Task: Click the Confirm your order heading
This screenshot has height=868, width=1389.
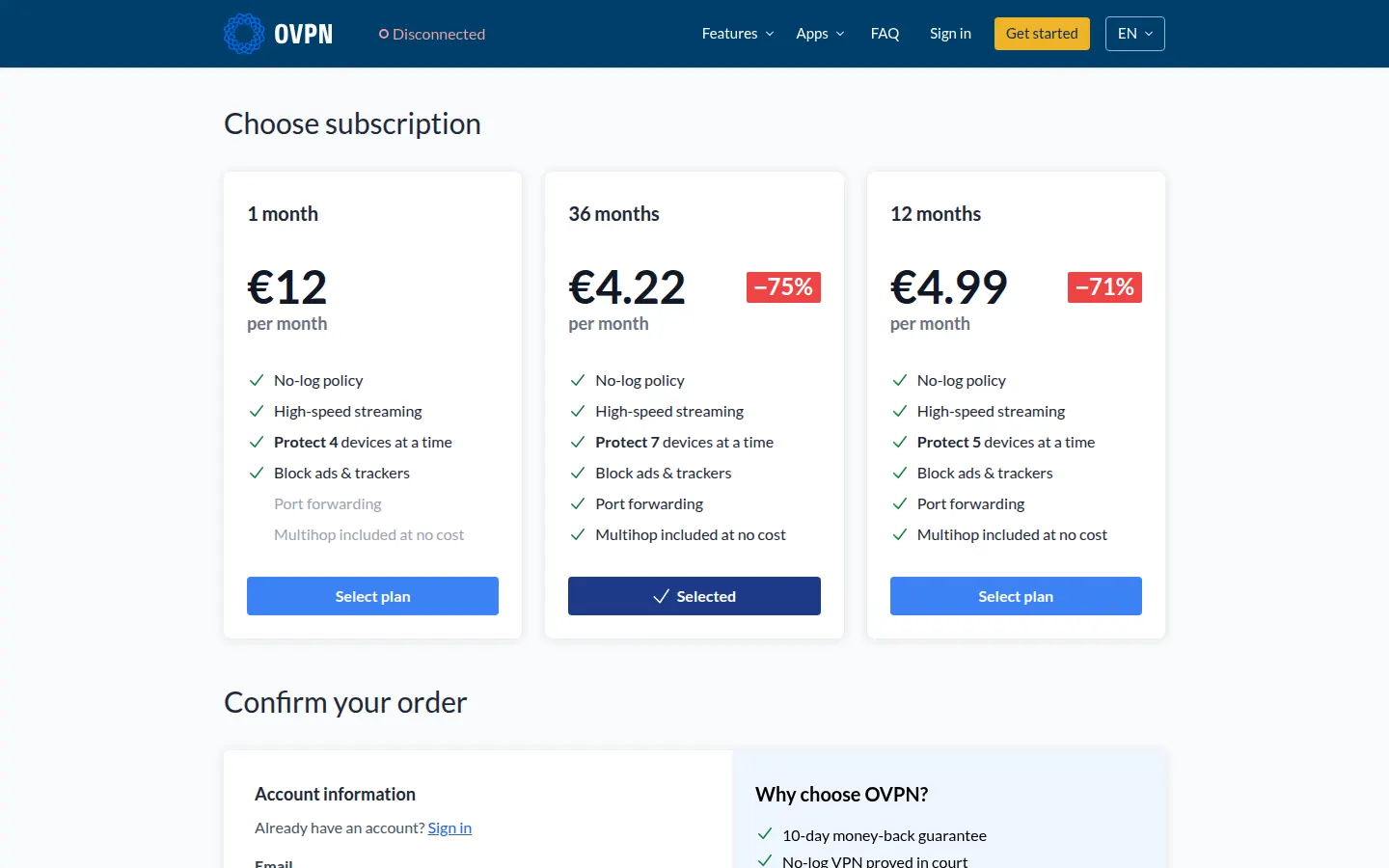Action: click(345, 703)
